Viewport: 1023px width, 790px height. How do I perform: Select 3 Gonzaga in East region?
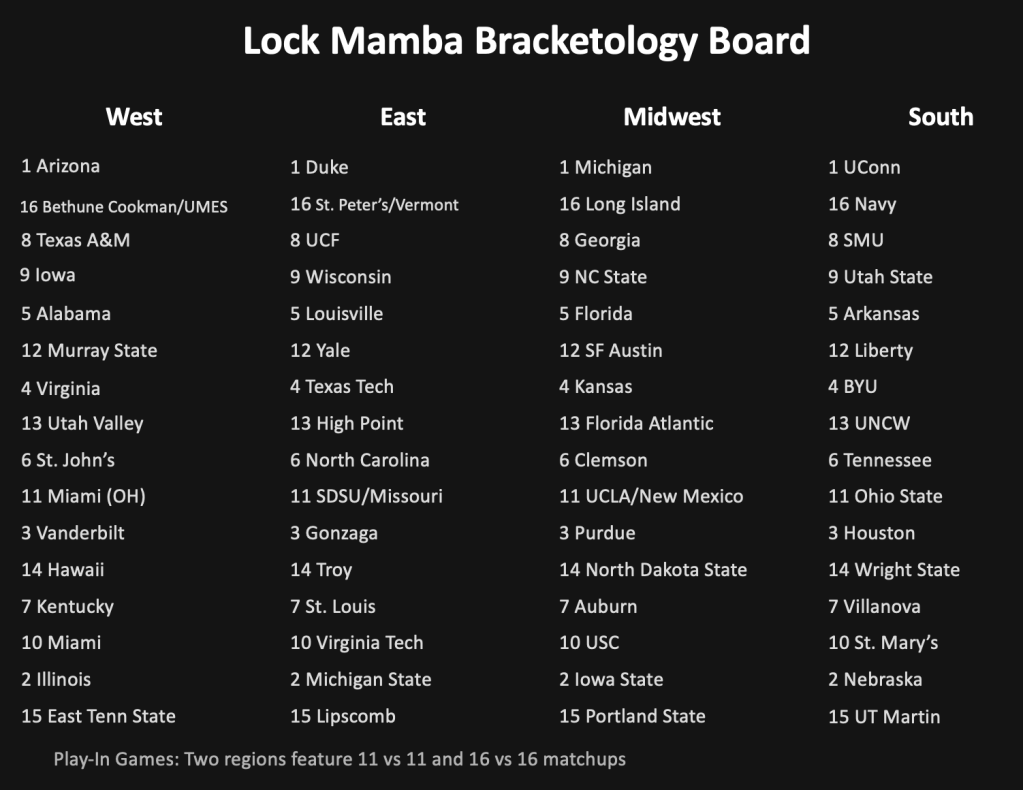coord(334,533)
